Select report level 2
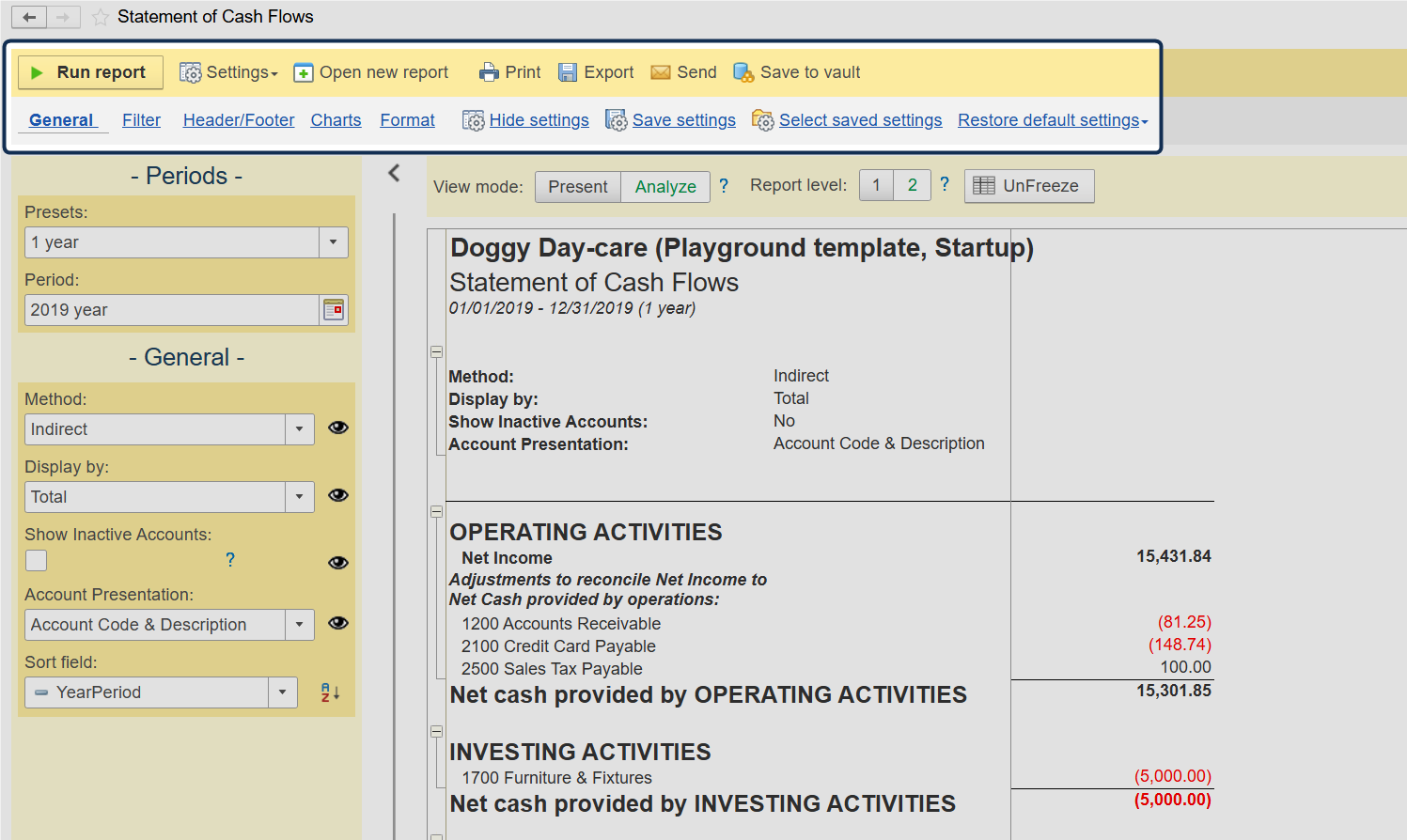The height and width of the screenshot is (840, 1407). click(x=912, y=185)
